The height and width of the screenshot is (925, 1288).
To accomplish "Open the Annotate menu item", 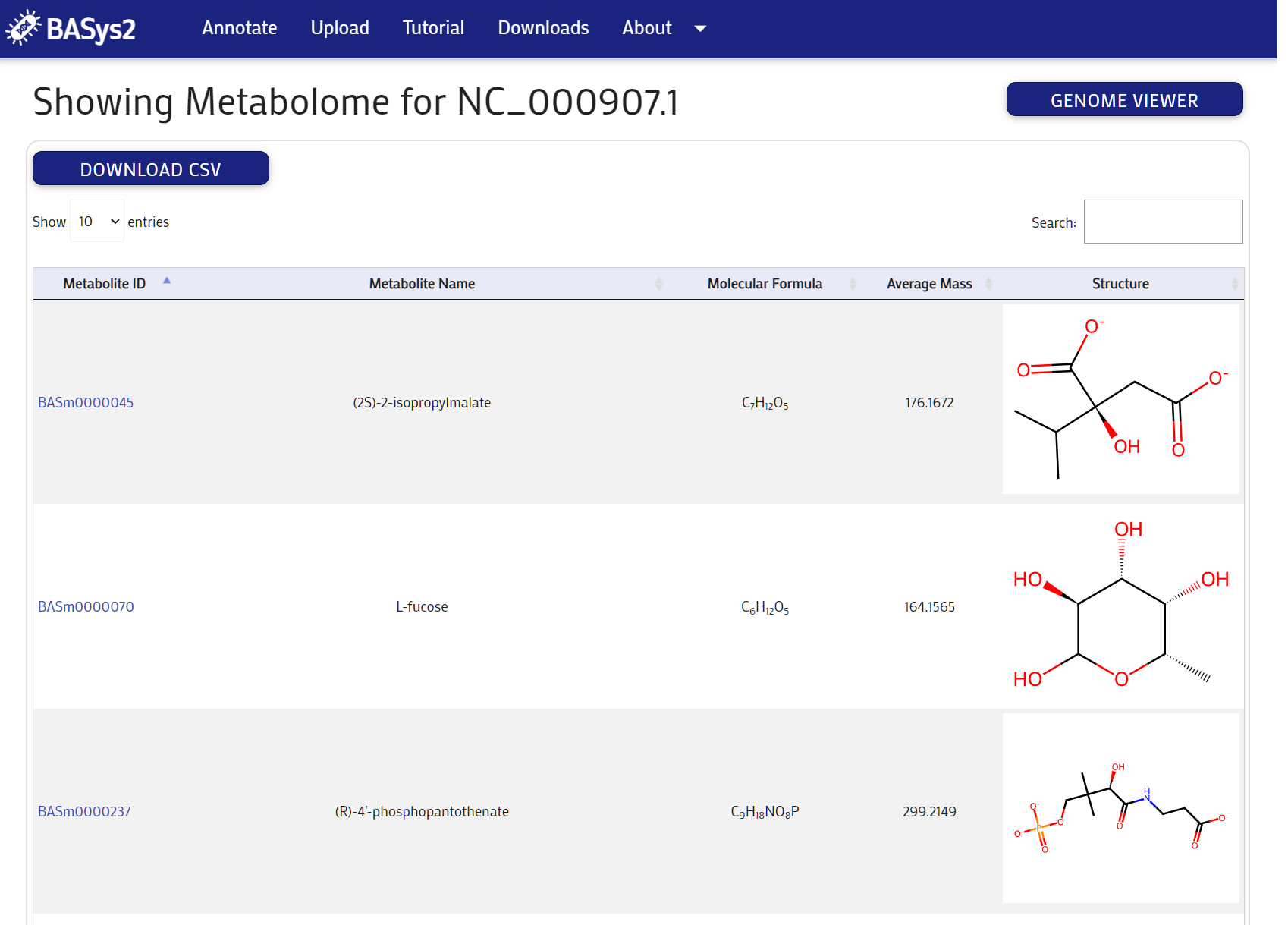I will (240, 28).
